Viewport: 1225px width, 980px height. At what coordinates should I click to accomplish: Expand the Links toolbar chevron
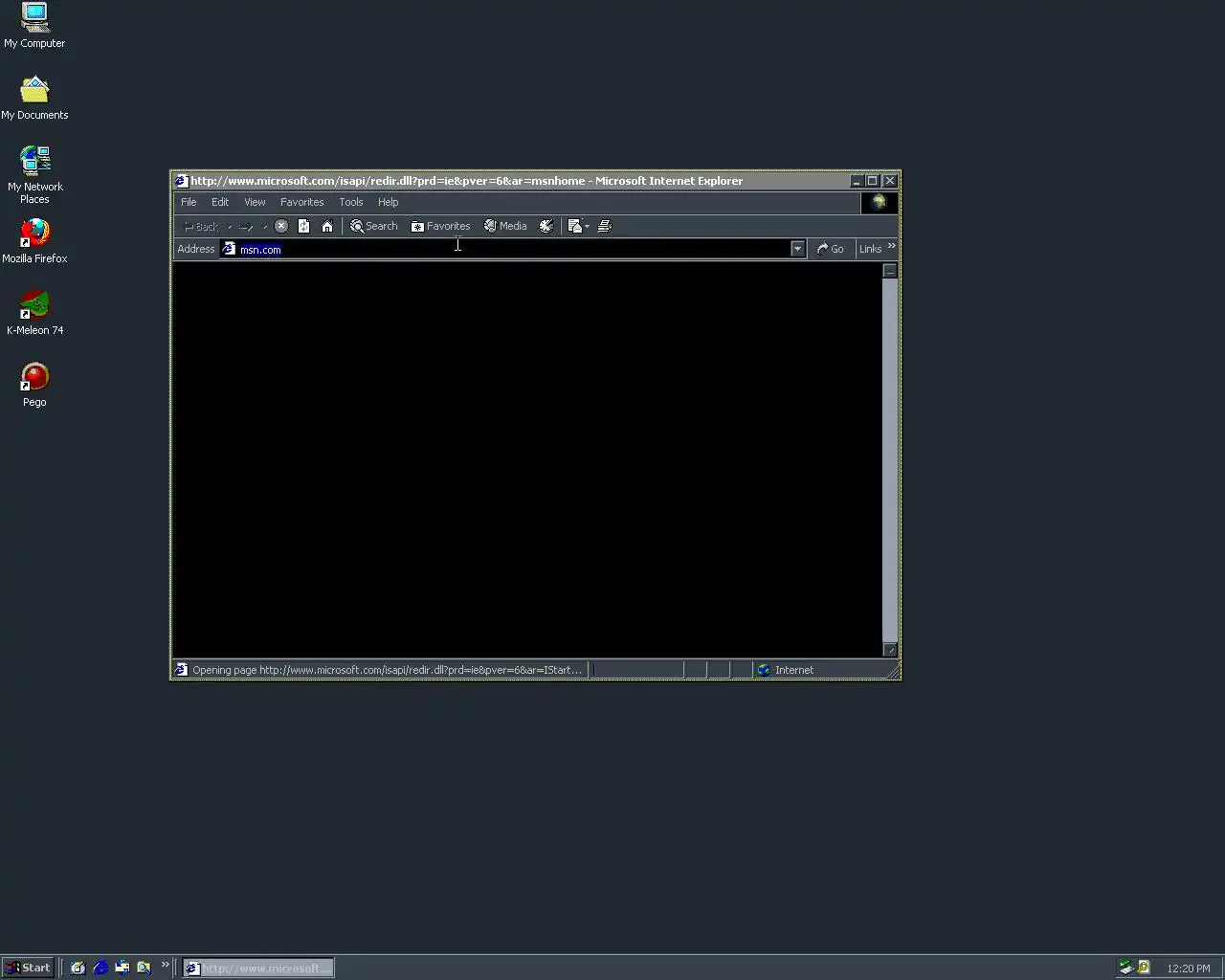click(x=891, y=247)
